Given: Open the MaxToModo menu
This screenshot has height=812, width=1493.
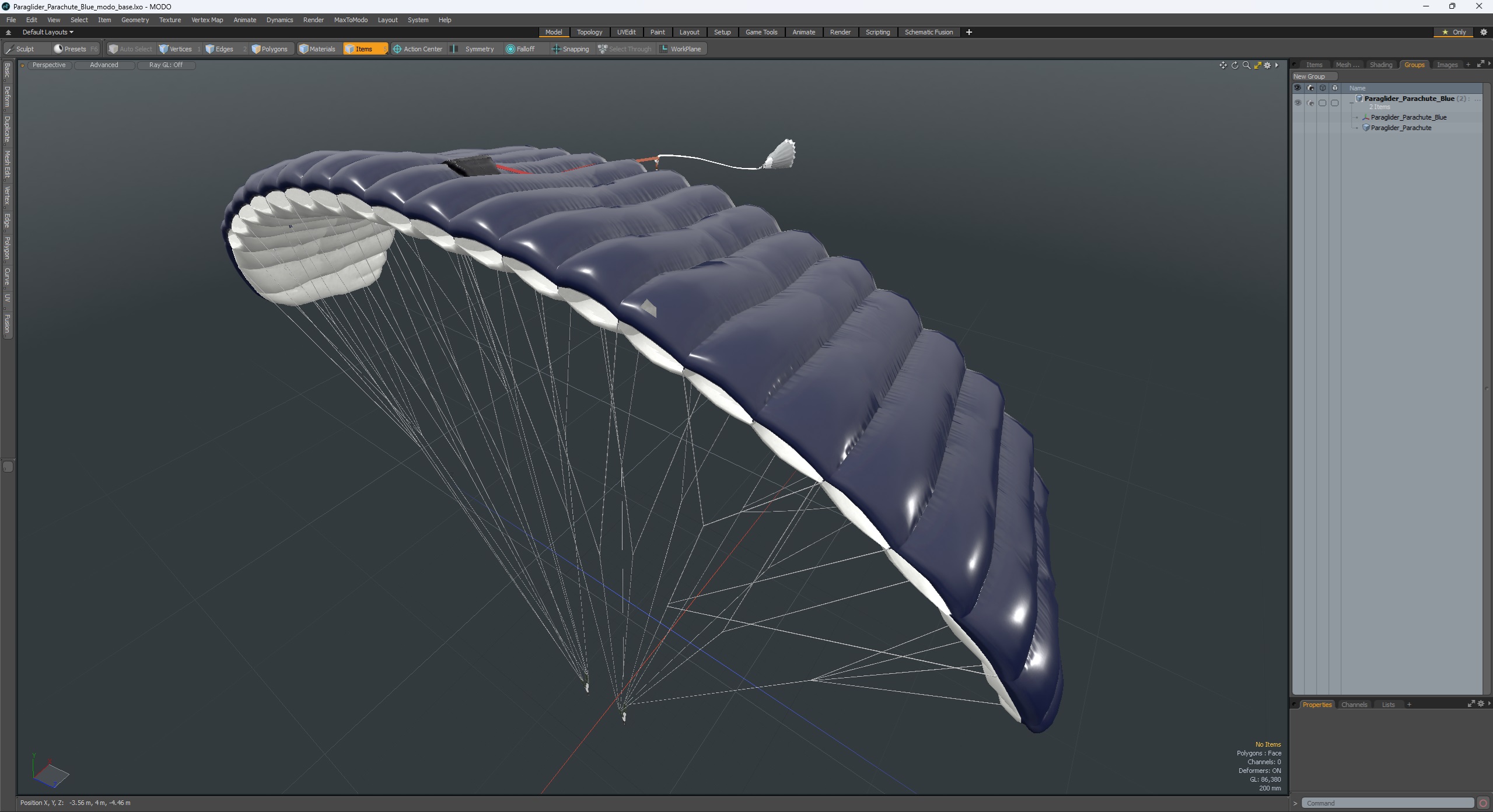Looking at the screenshot, I should coord(351,20).
